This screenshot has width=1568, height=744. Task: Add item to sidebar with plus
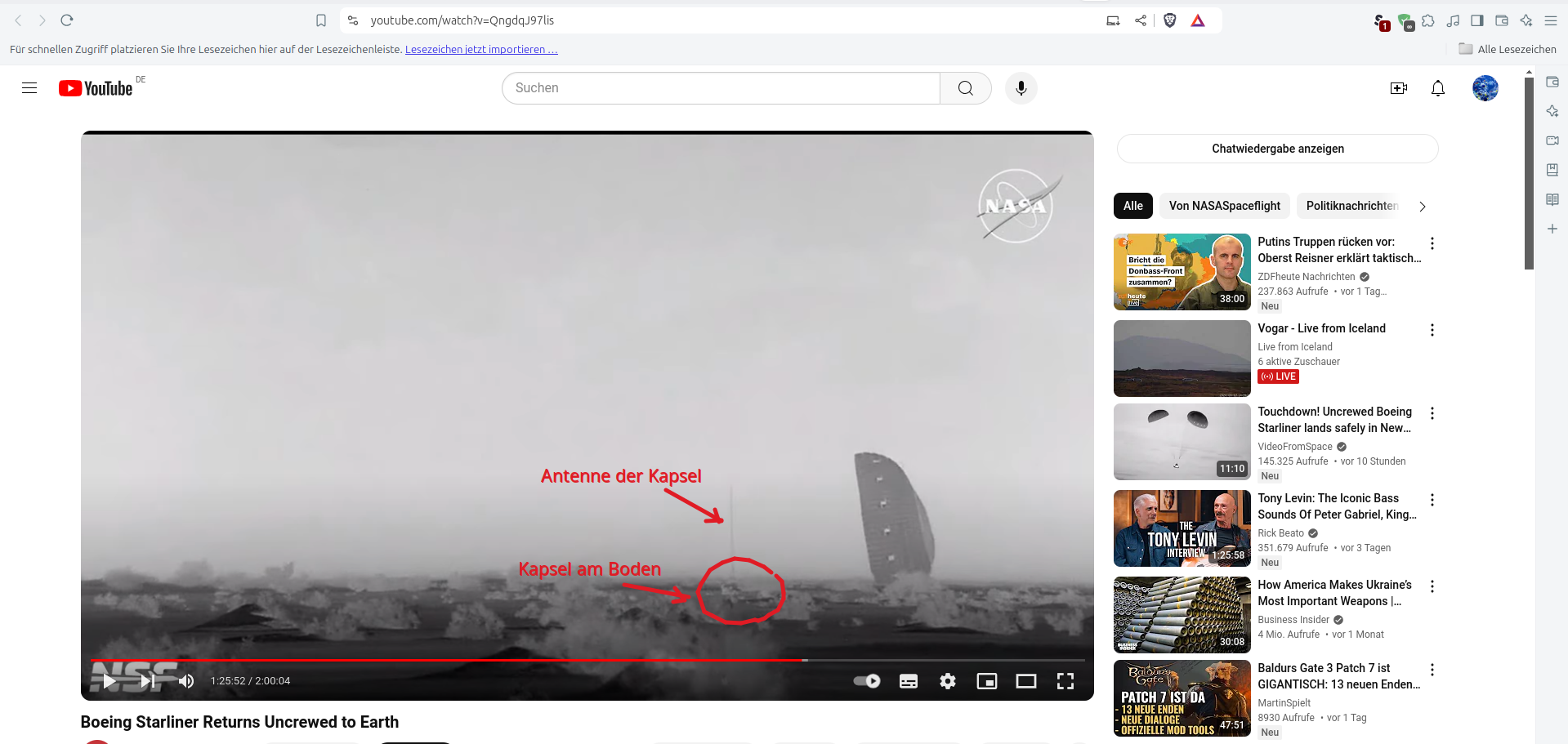(1552, 229)
